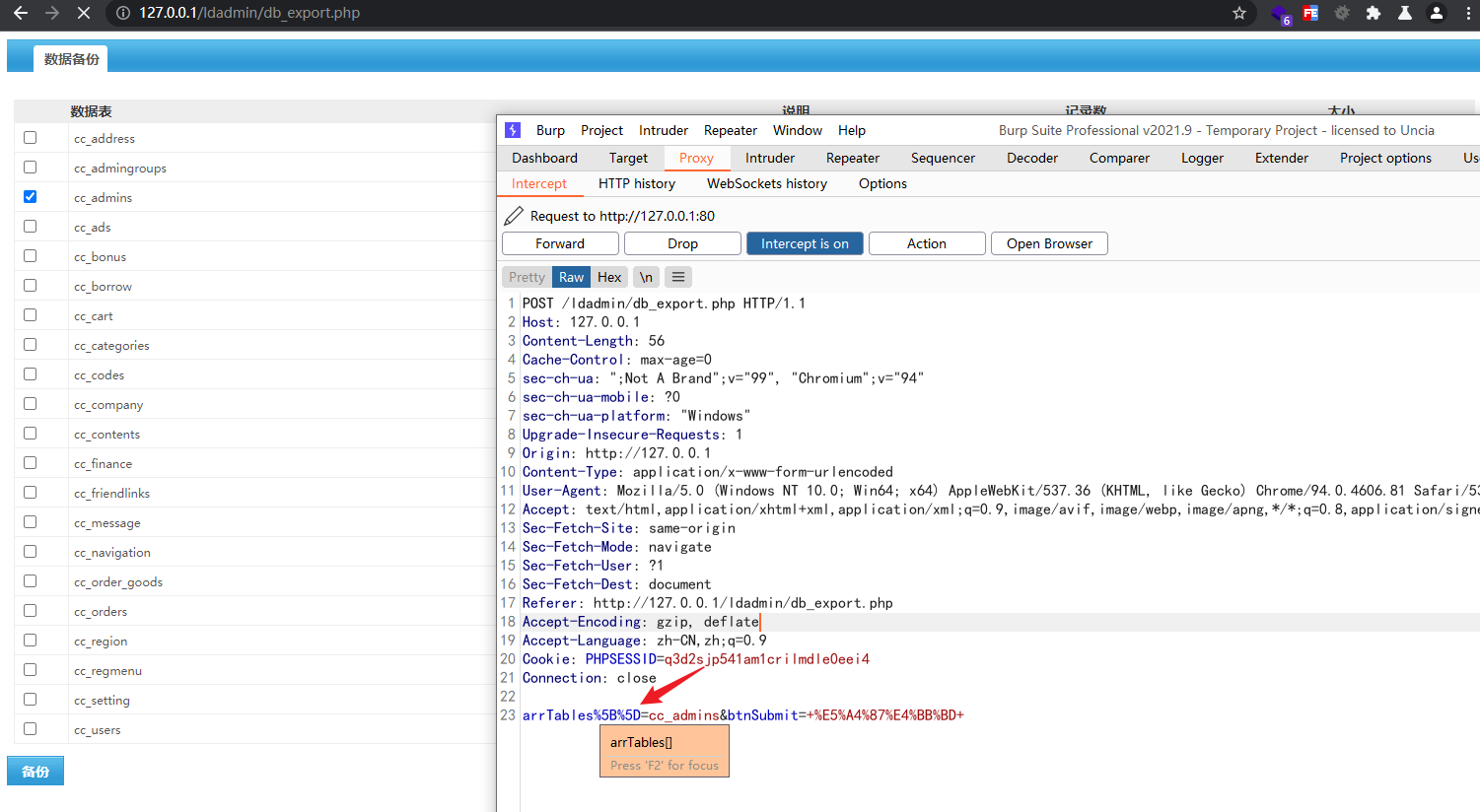The image size is (1480, 812).
Task: Open the Help menu
Action: pos(852,130)
